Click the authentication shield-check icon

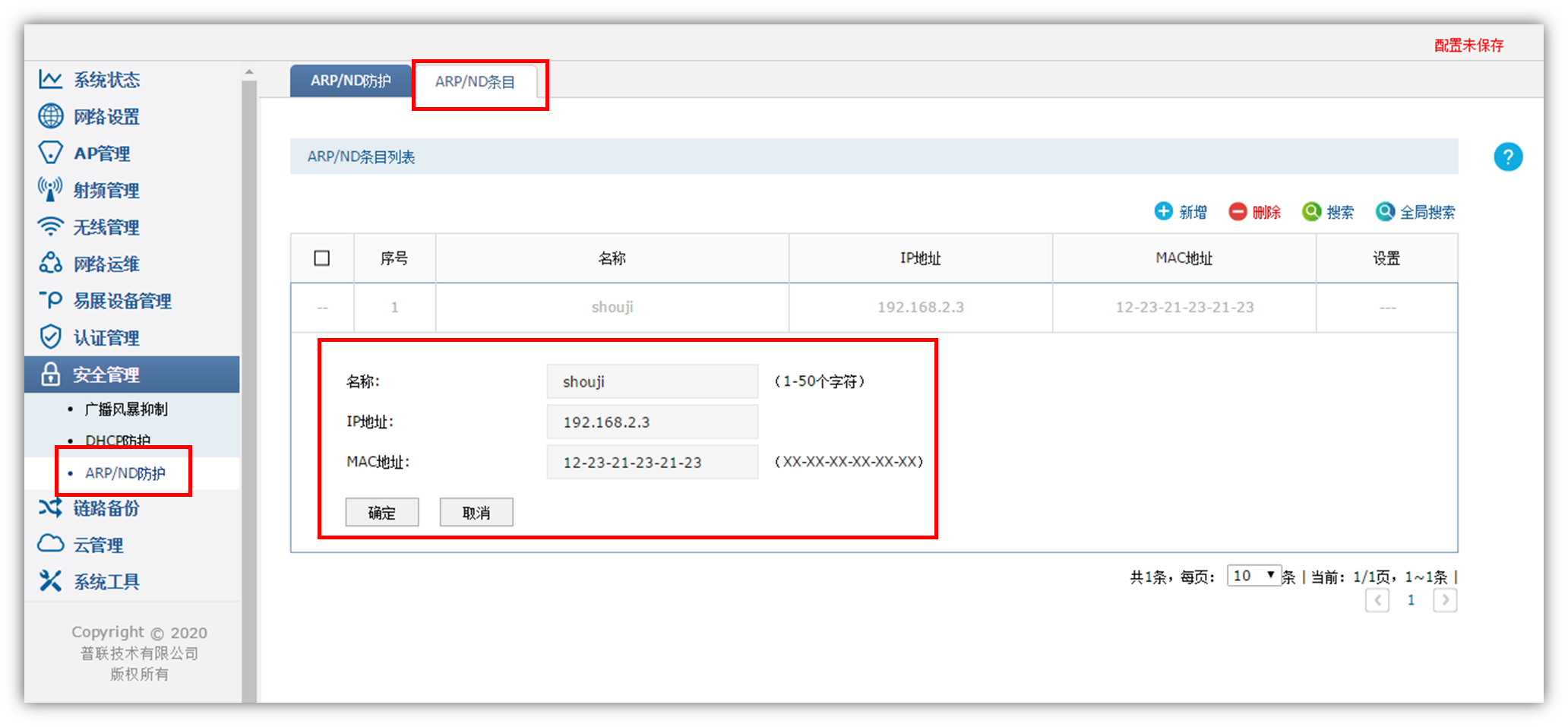tap(50, 337)
